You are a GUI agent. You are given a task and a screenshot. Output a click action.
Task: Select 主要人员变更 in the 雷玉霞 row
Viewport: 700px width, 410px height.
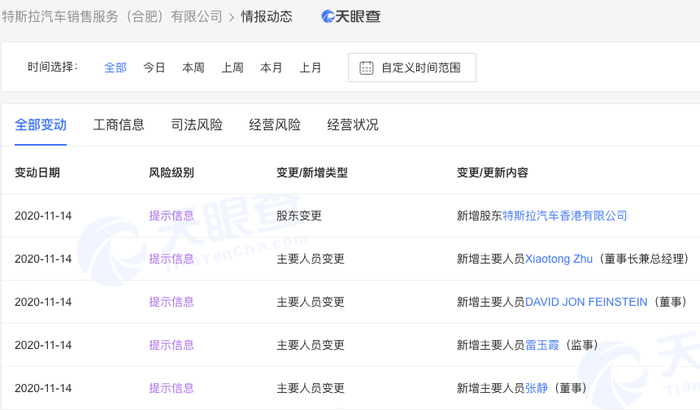point(311,345)
